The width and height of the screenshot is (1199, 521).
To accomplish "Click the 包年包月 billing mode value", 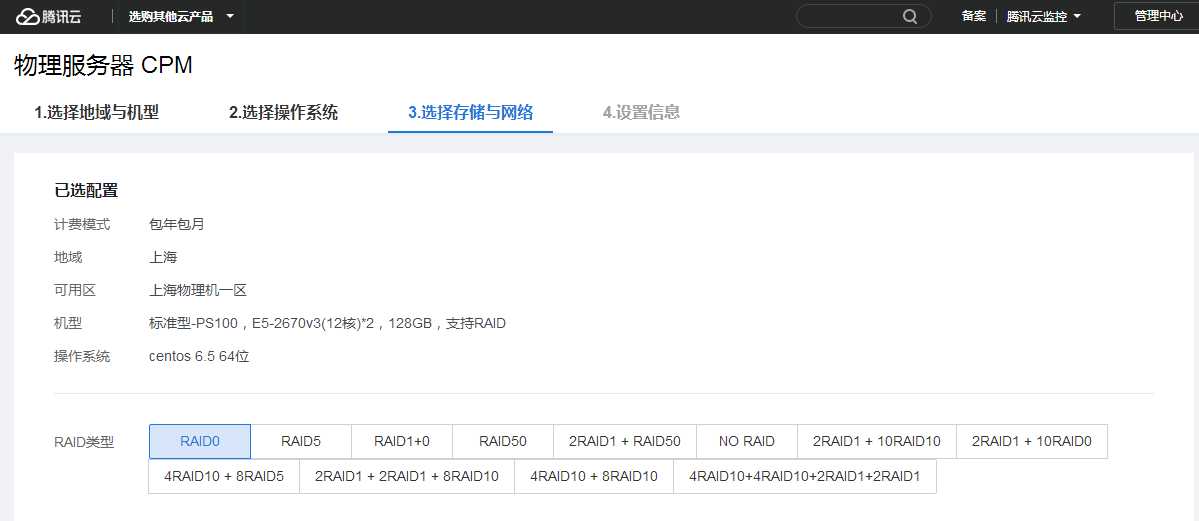I will coord(177,225).
